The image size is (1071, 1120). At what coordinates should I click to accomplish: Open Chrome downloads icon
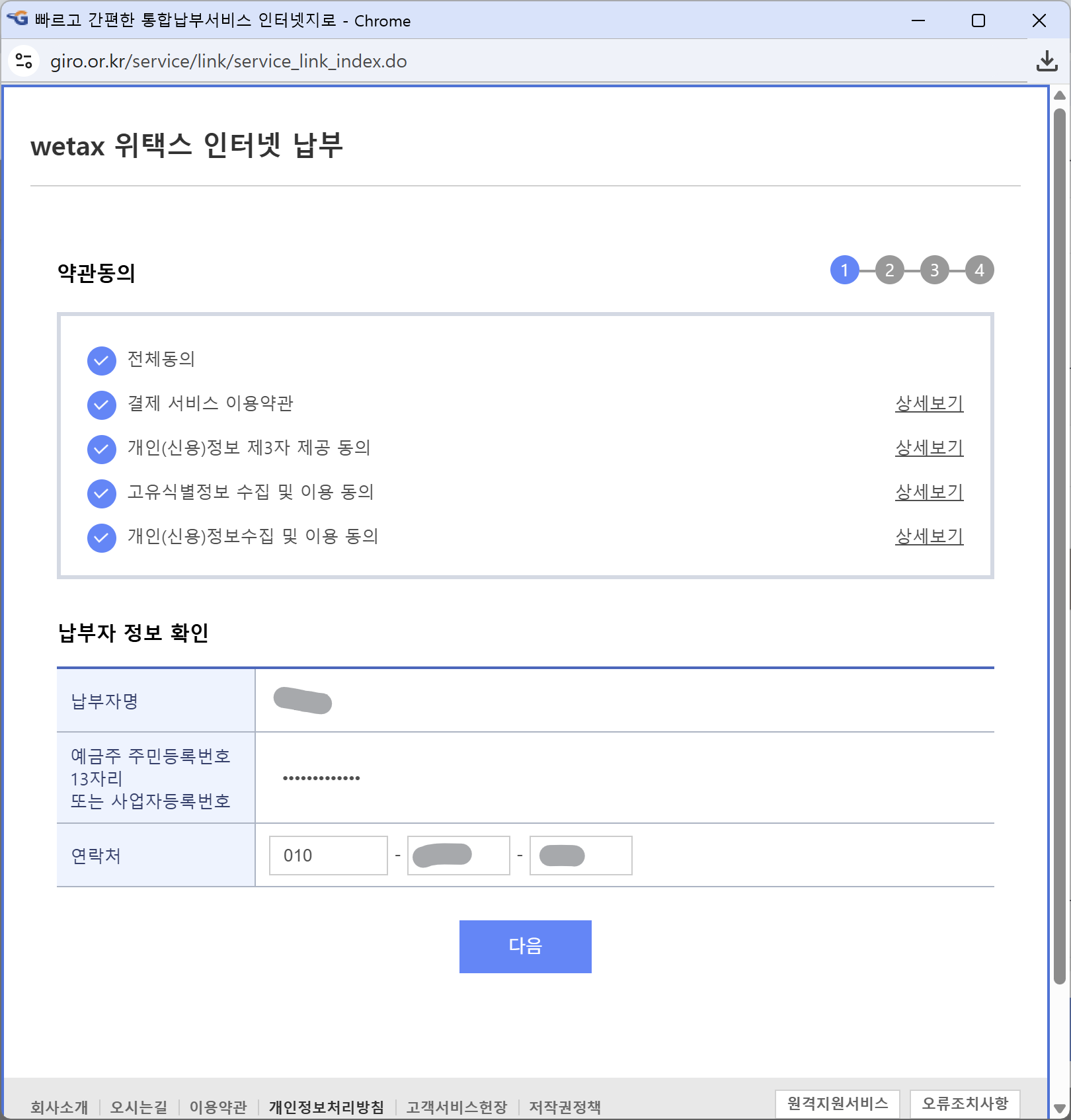pos(1047,61)
